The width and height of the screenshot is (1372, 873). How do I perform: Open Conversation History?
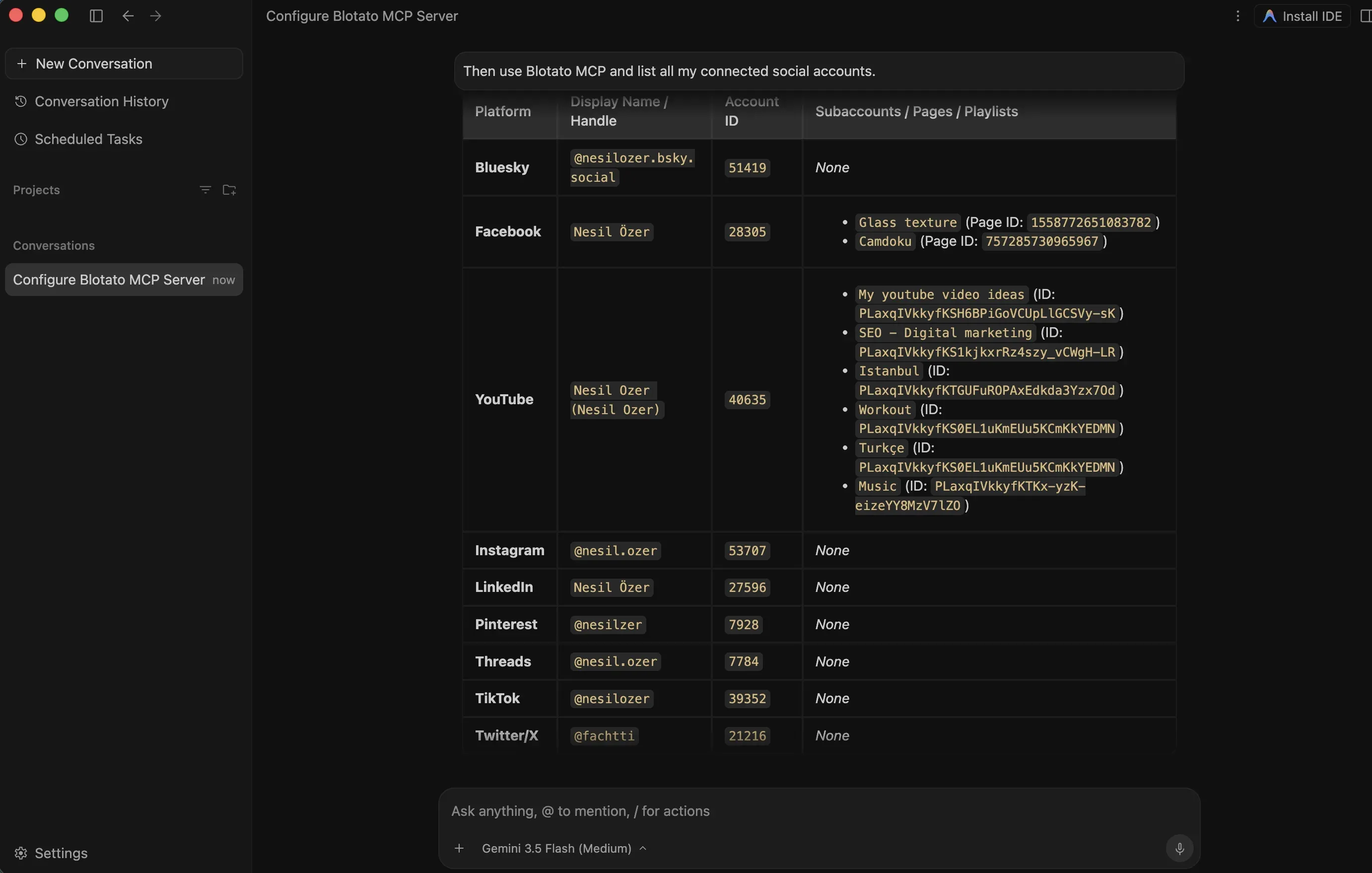[101, 101]
